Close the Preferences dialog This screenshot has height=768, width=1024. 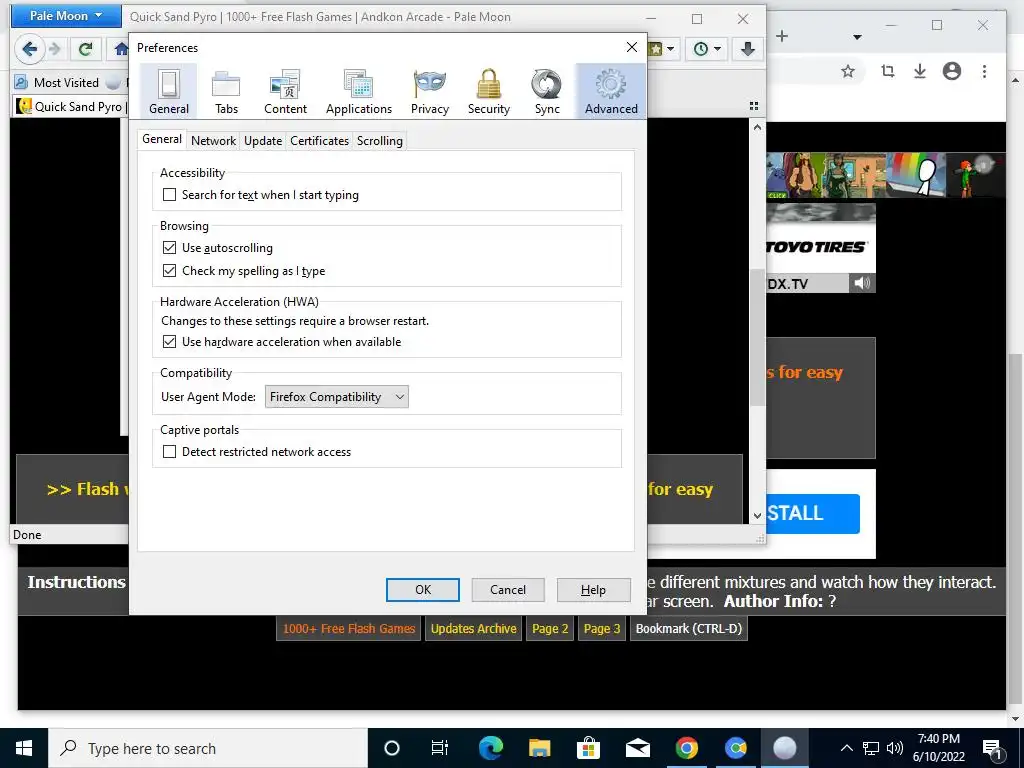pos(632,47)
